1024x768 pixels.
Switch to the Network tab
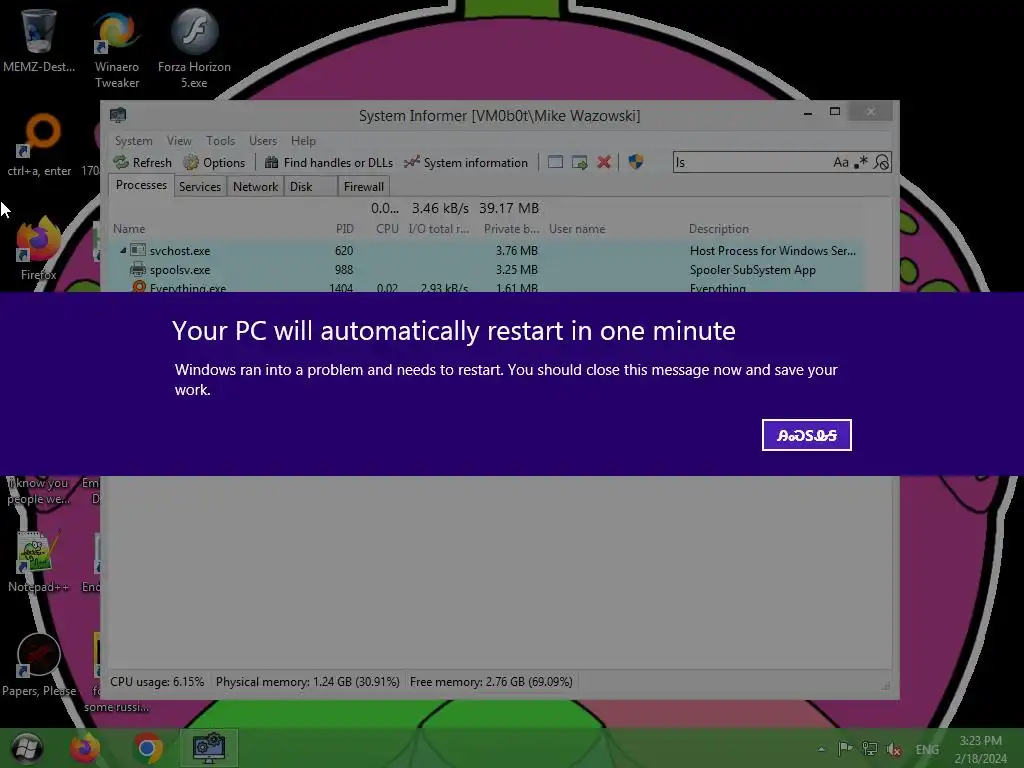(255, 187)
